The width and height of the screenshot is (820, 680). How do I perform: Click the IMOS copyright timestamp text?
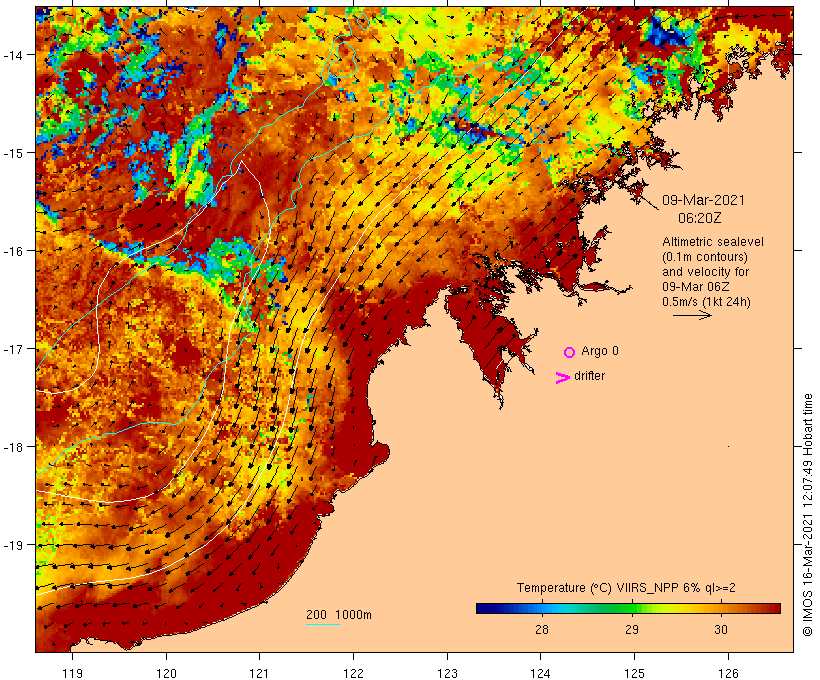point(807,515)
